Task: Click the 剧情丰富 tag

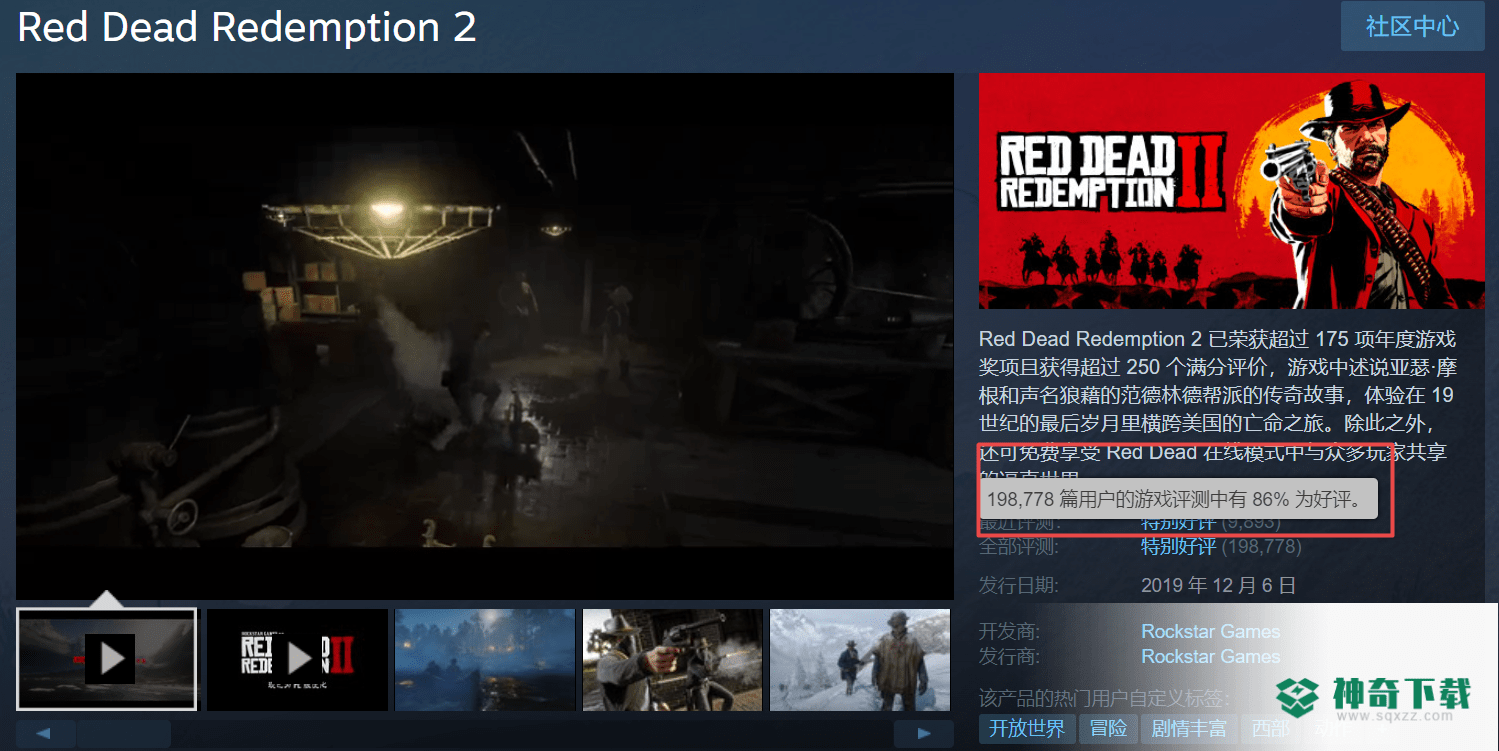Action: click(x=1189, y=728)
